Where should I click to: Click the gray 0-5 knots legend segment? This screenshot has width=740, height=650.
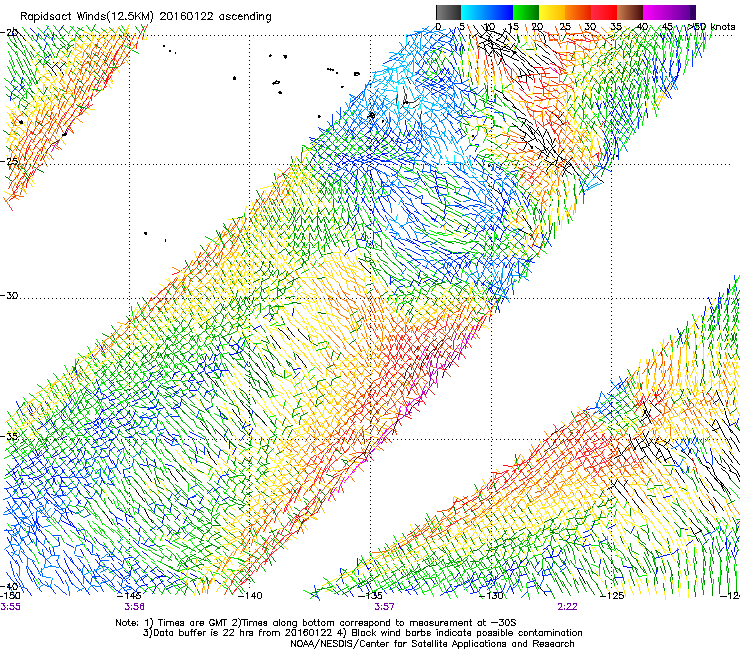448,12
